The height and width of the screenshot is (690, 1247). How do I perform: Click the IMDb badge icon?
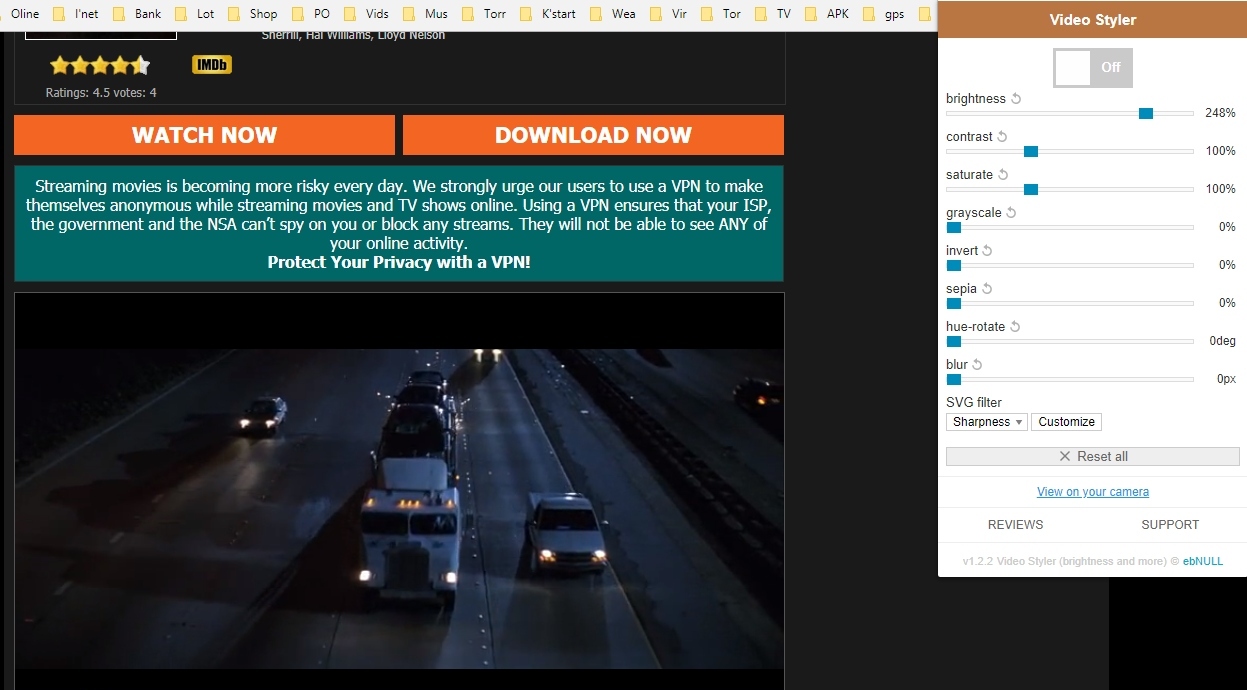click(x=211, y=65)
